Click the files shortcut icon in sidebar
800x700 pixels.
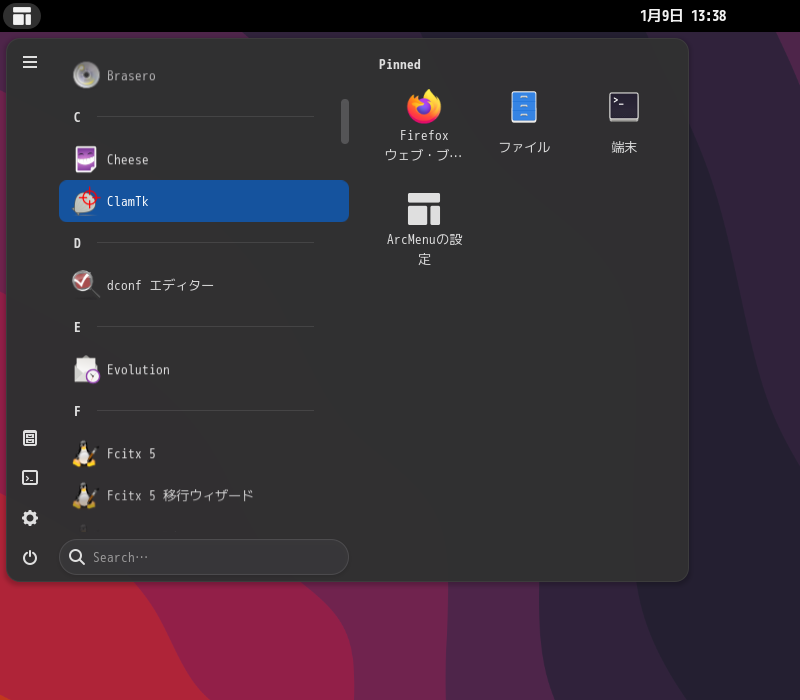30,438
